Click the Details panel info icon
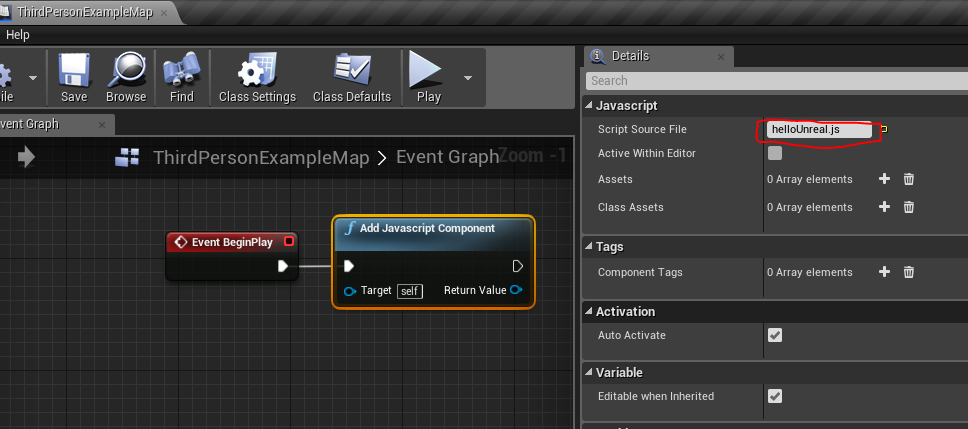This screenshot has height=429, width=968. (x=598, y=56)
